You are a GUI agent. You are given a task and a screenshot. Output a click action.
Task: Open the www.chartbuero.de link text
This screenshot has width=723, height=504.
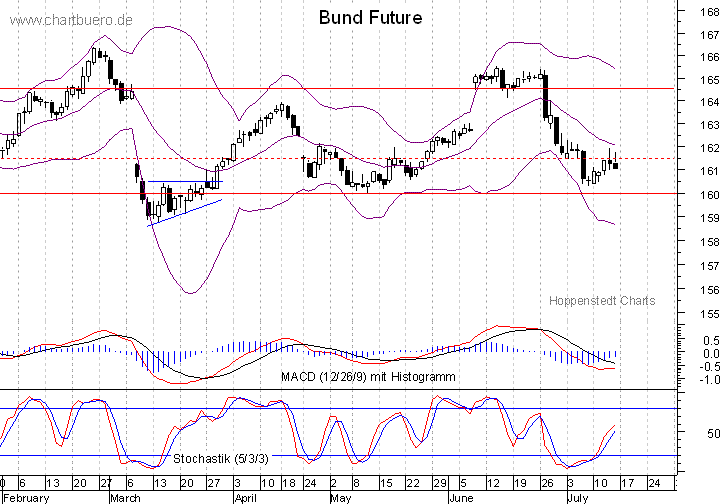pyautogui.click(x=71, y=21)
